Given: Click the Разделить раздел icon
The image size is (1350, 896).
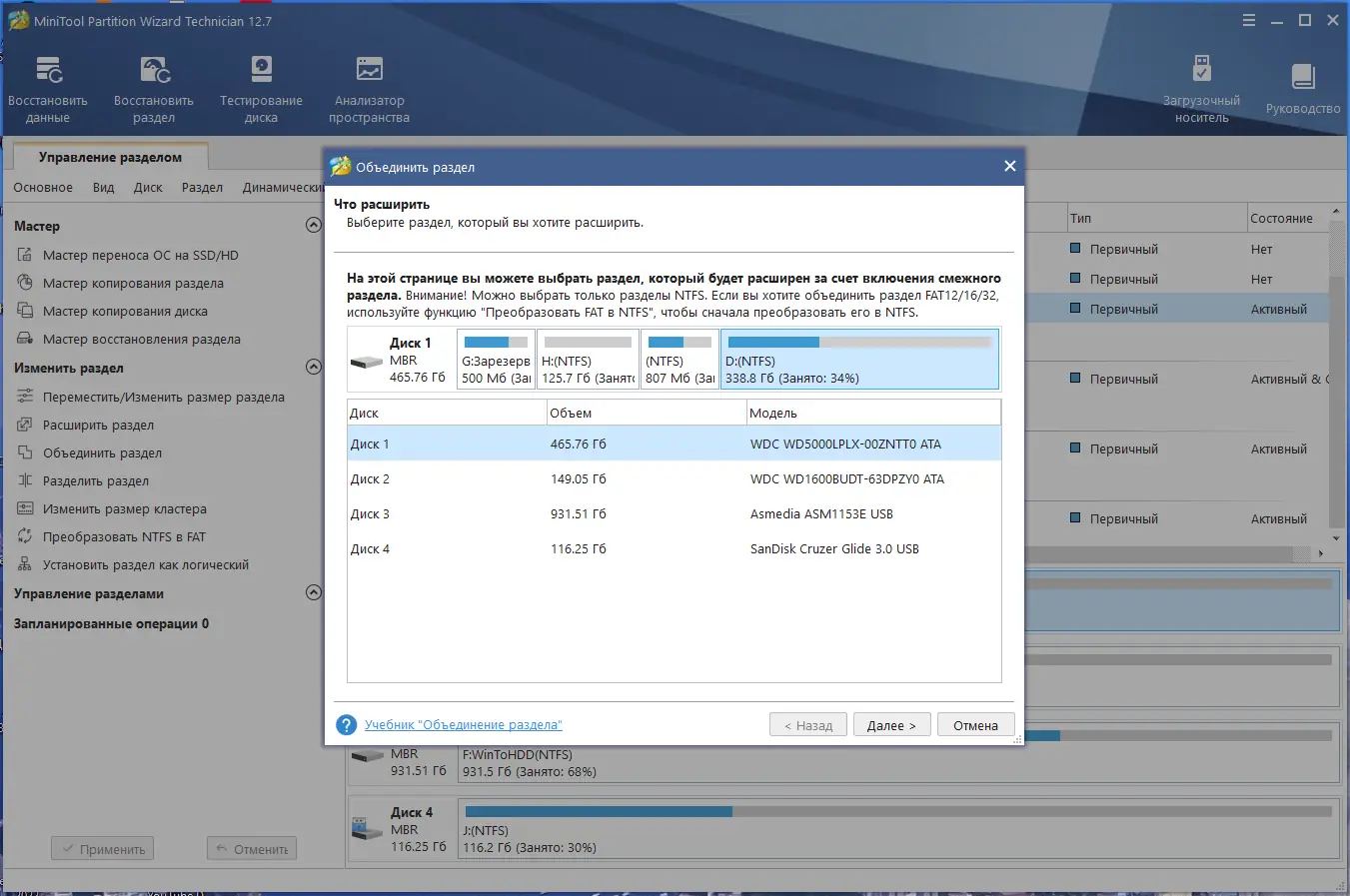Looking at the screenshot, I should click(x=25, y=480).
